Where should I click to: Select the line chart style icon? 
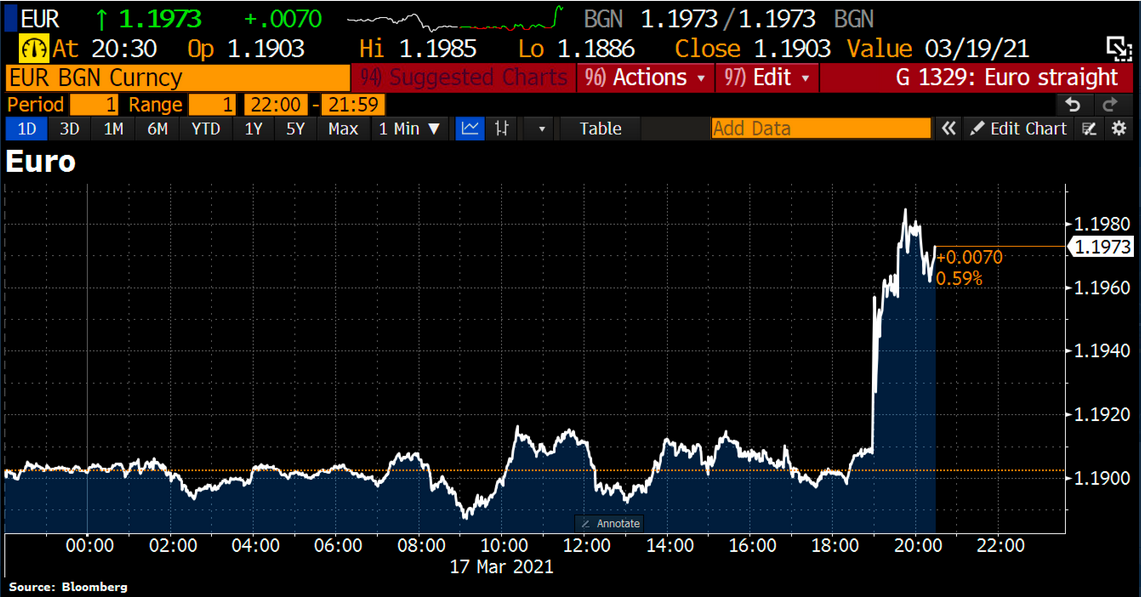[470, 129]
